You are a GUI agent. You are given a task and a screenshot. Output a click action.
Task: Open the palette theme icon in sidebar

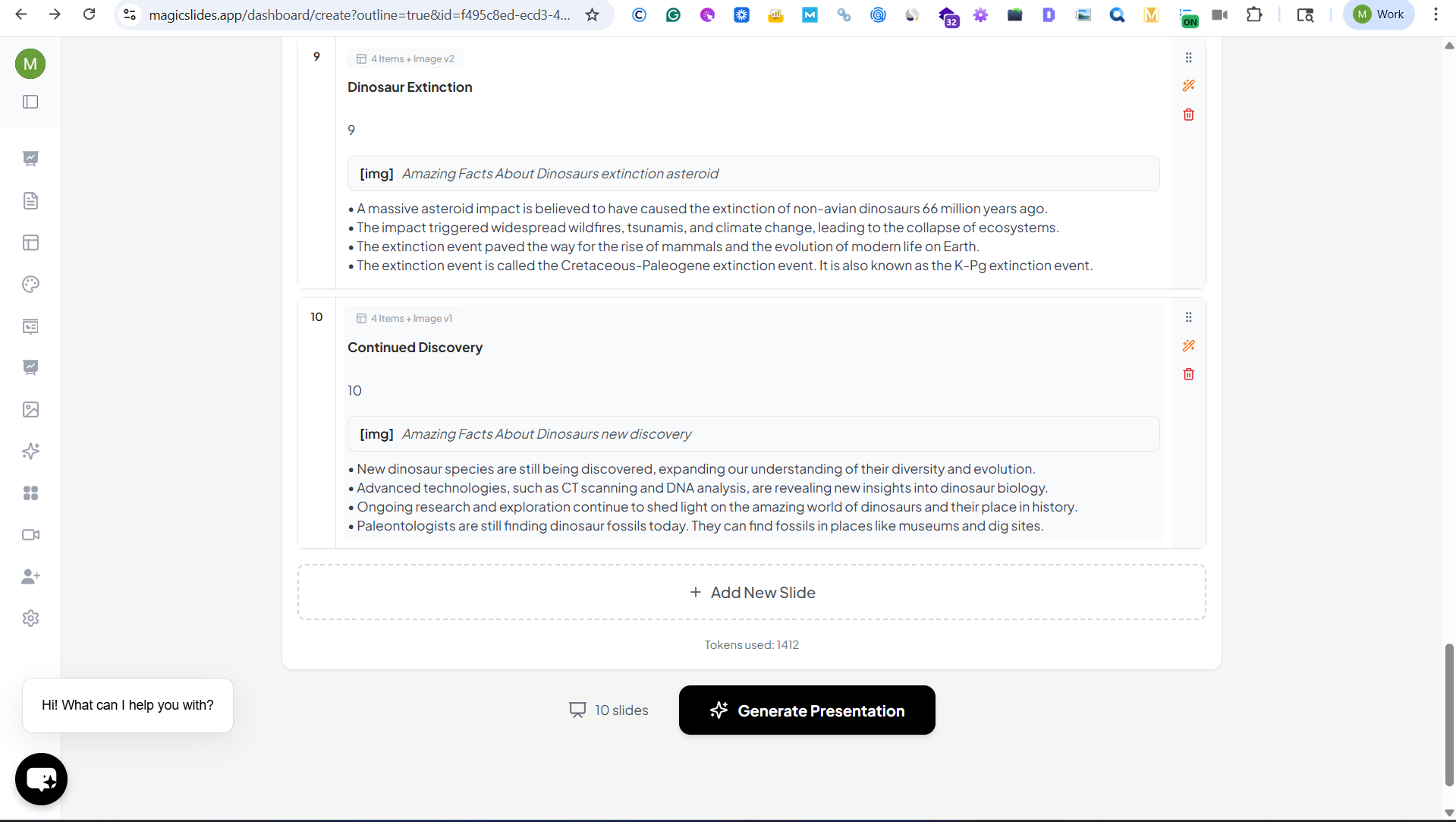click(x=30, y=285)
